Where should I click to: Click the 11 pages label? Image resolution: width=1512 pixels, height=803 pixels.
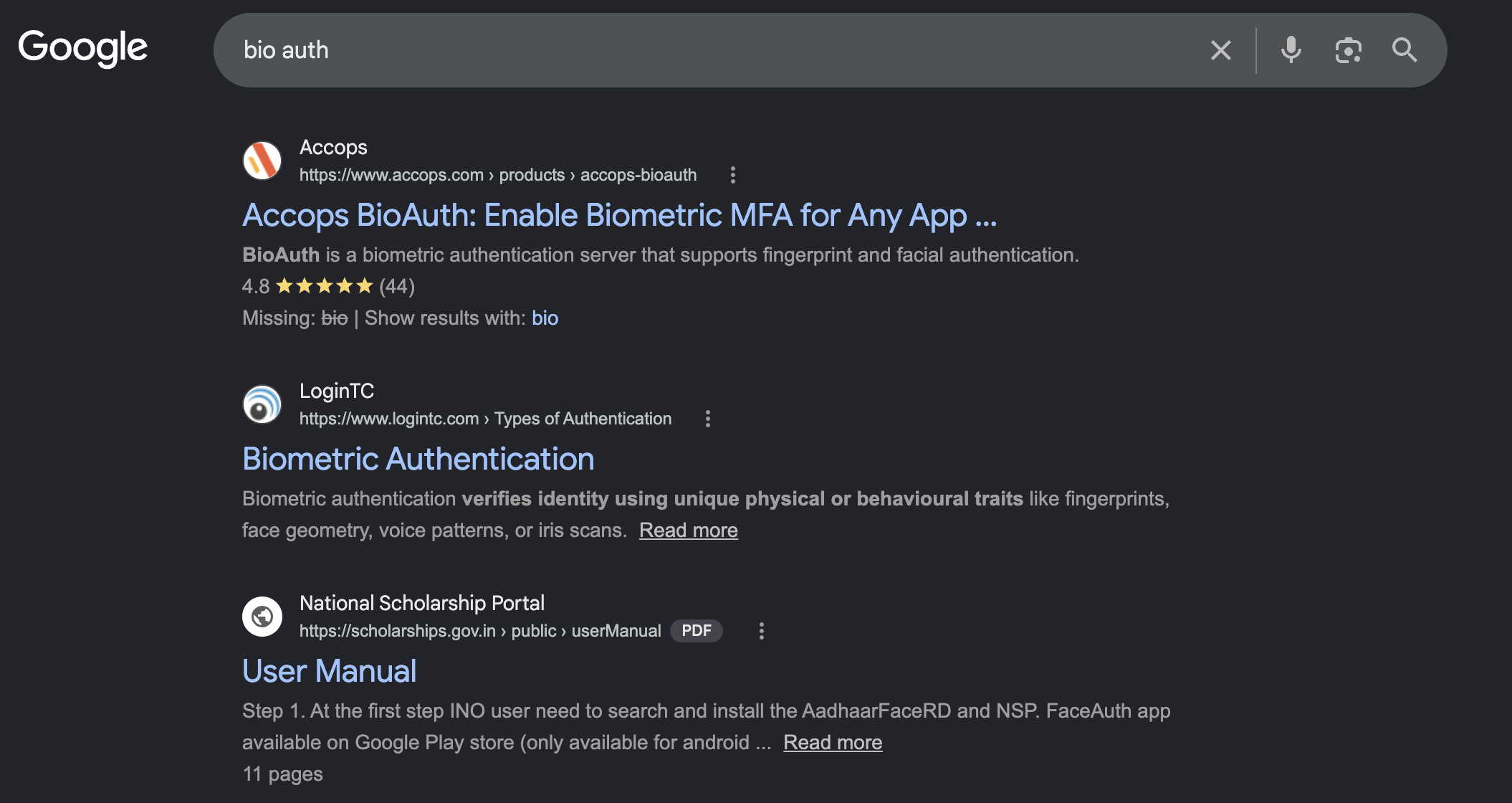point(282,774)
